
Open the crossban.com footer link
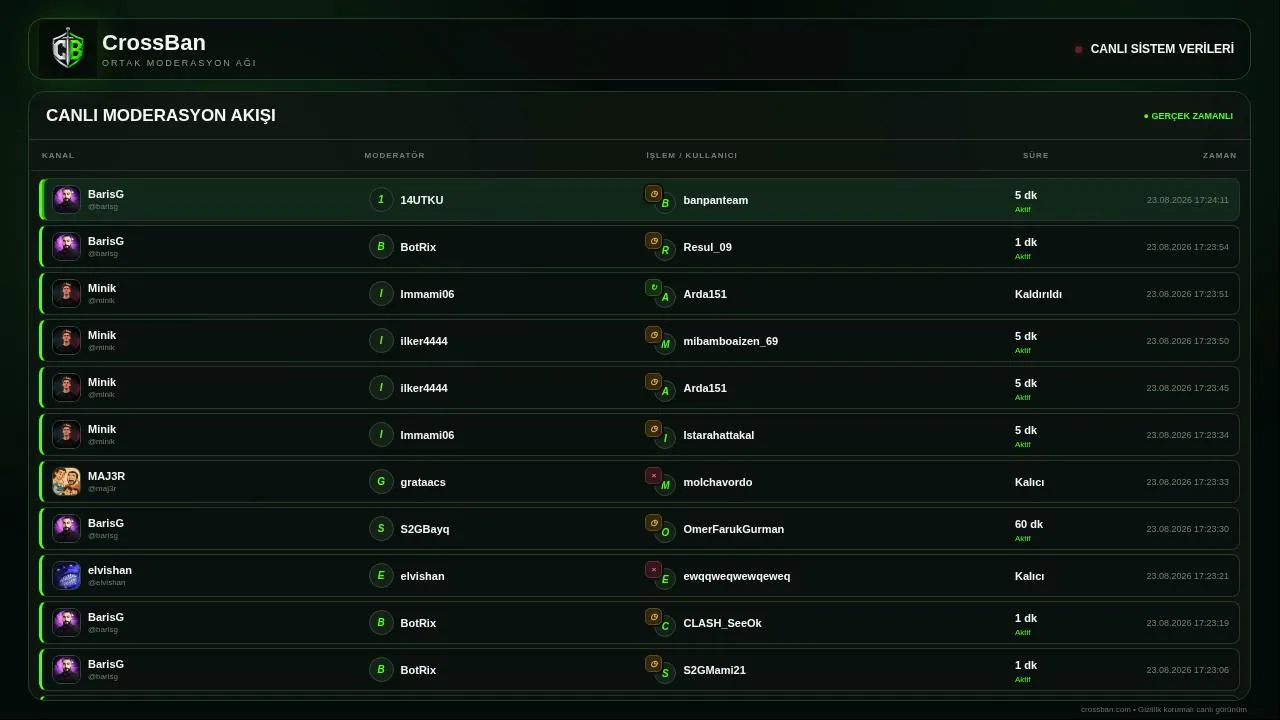coord(1106,709)
